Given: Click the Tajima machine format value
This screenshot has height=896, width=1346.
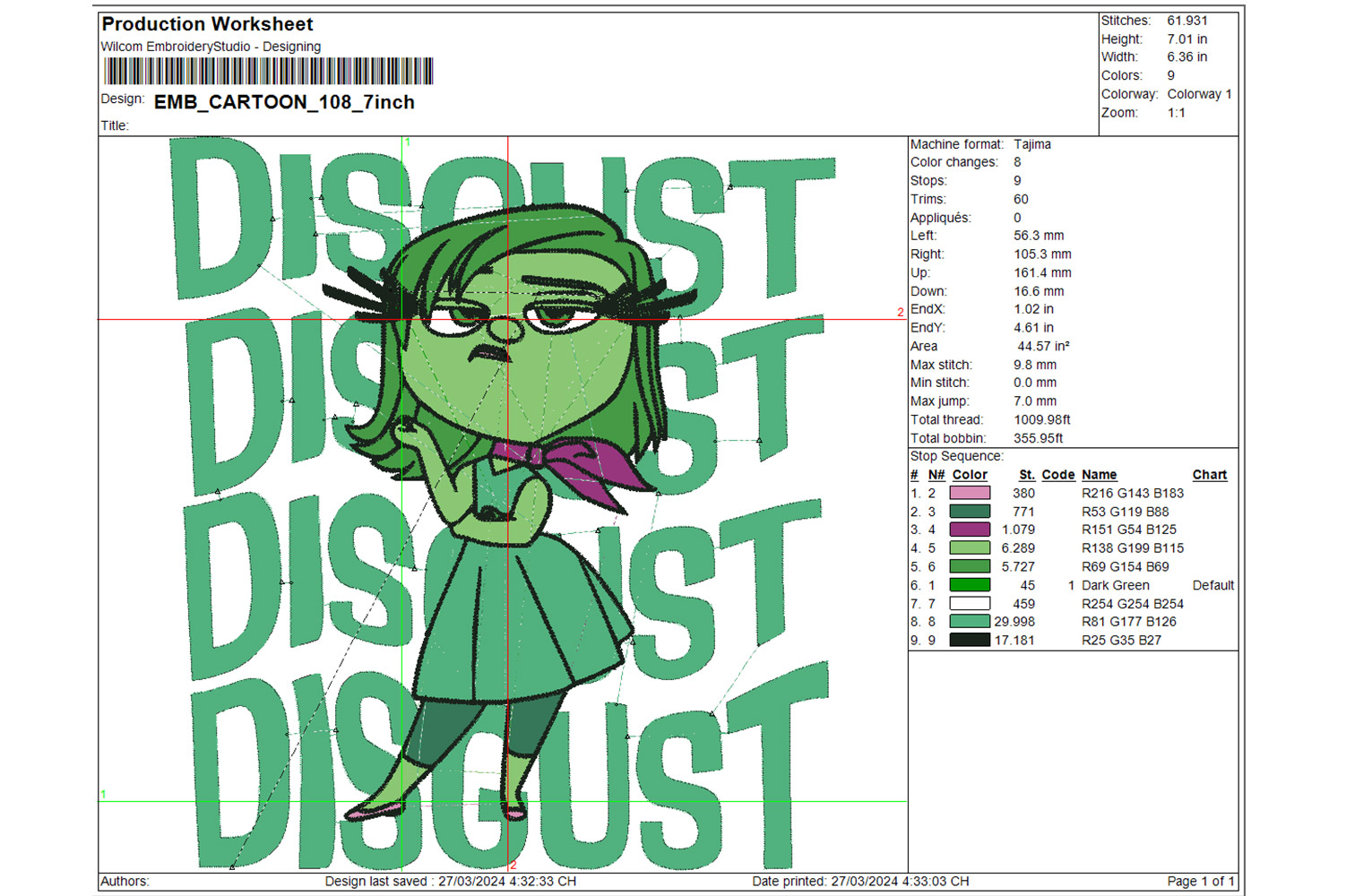Looking at the screenshot, I should point(1032,144).
